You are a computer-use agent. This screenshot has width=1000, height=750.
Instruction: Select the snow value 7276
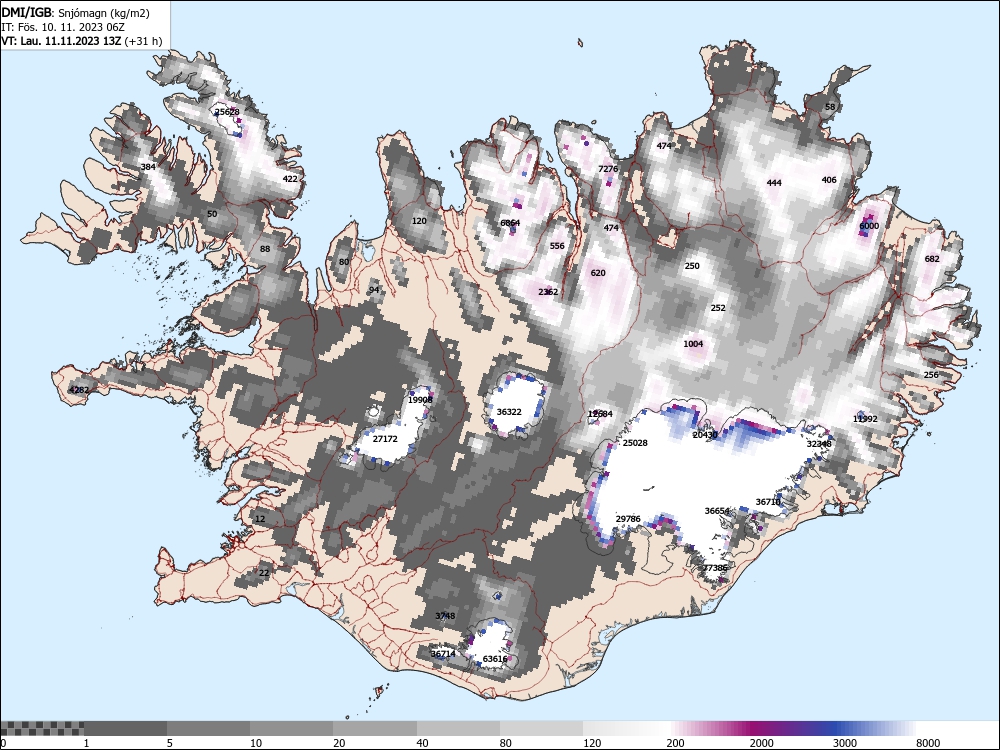point(608,169)
